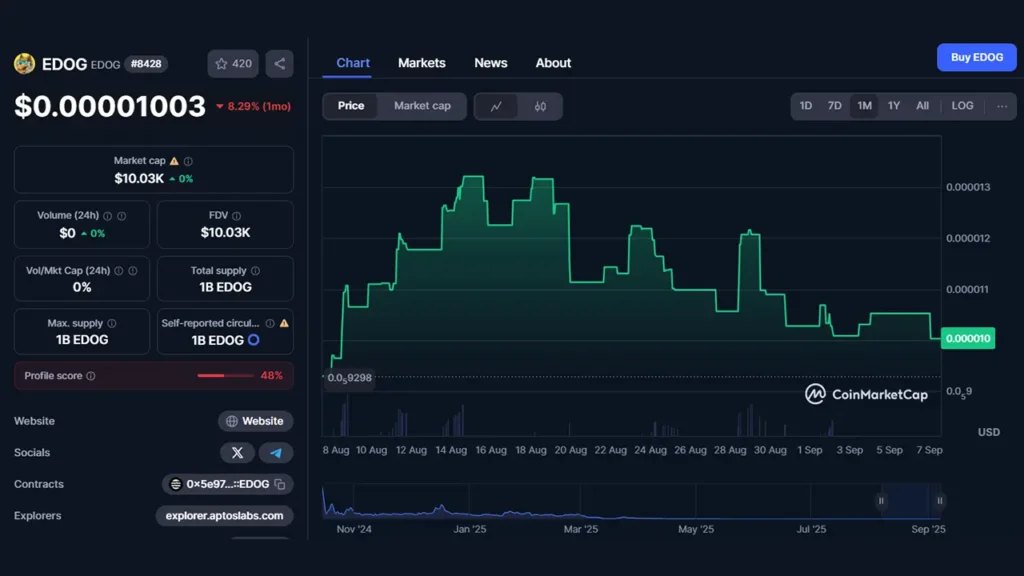Click the current price tag 0.000010
The height and width of the screenshot is (576, 1024).
(968, 338)
